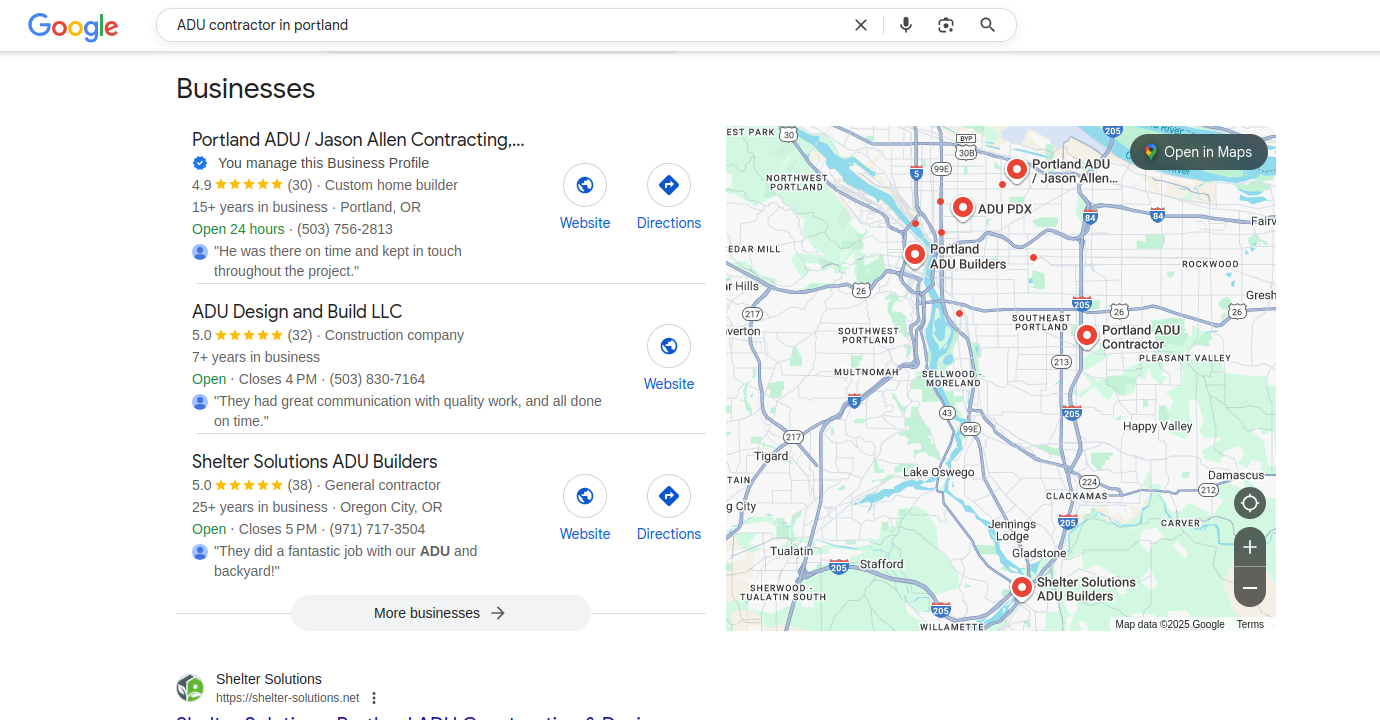Open the three-dot menu beside shelter-solutions.net
1380x720 pixels.
click(x=374, y=698)
